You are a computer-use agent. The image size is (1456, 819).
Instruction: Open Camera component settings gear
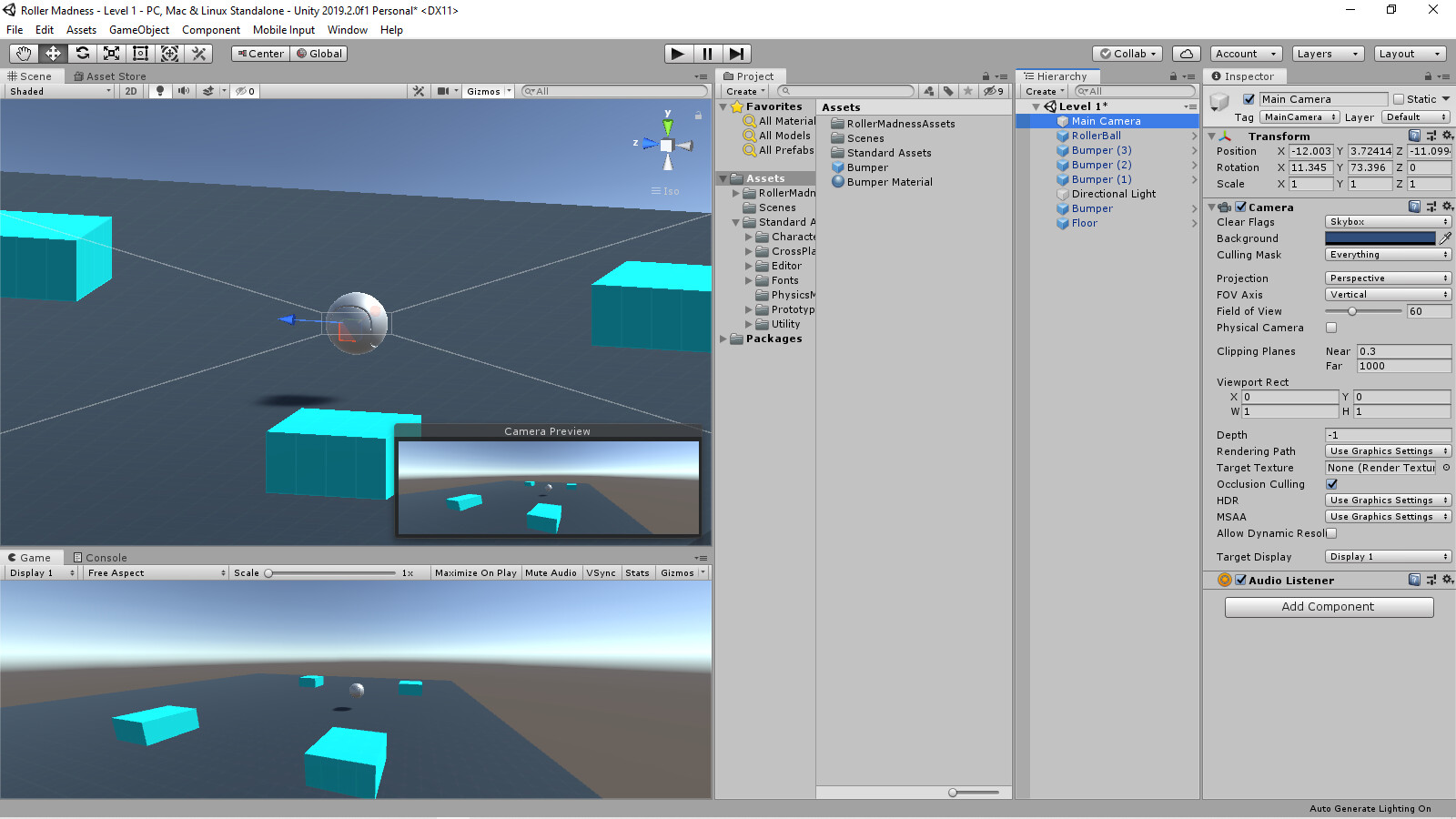click(x=1447, y=207)
